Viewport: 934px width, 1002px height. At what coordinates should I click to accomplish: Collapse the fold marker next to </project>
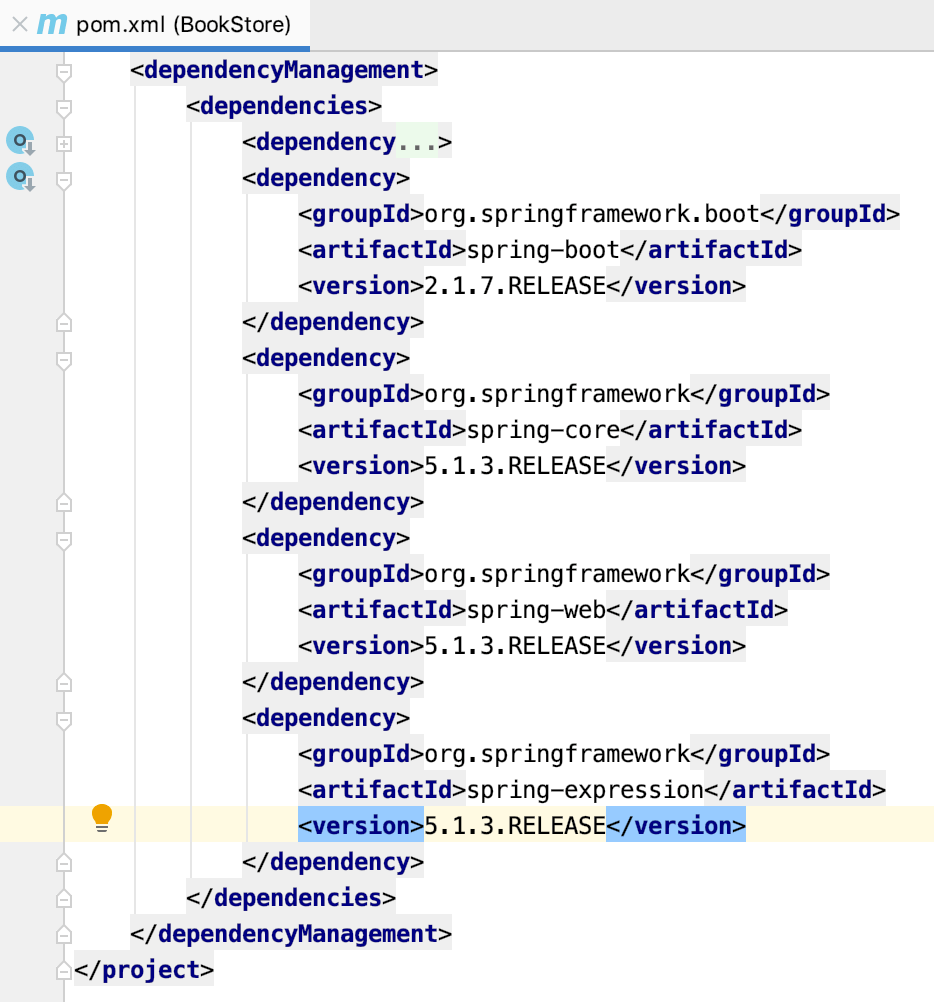pyautogui.click(x=63, y=969)
